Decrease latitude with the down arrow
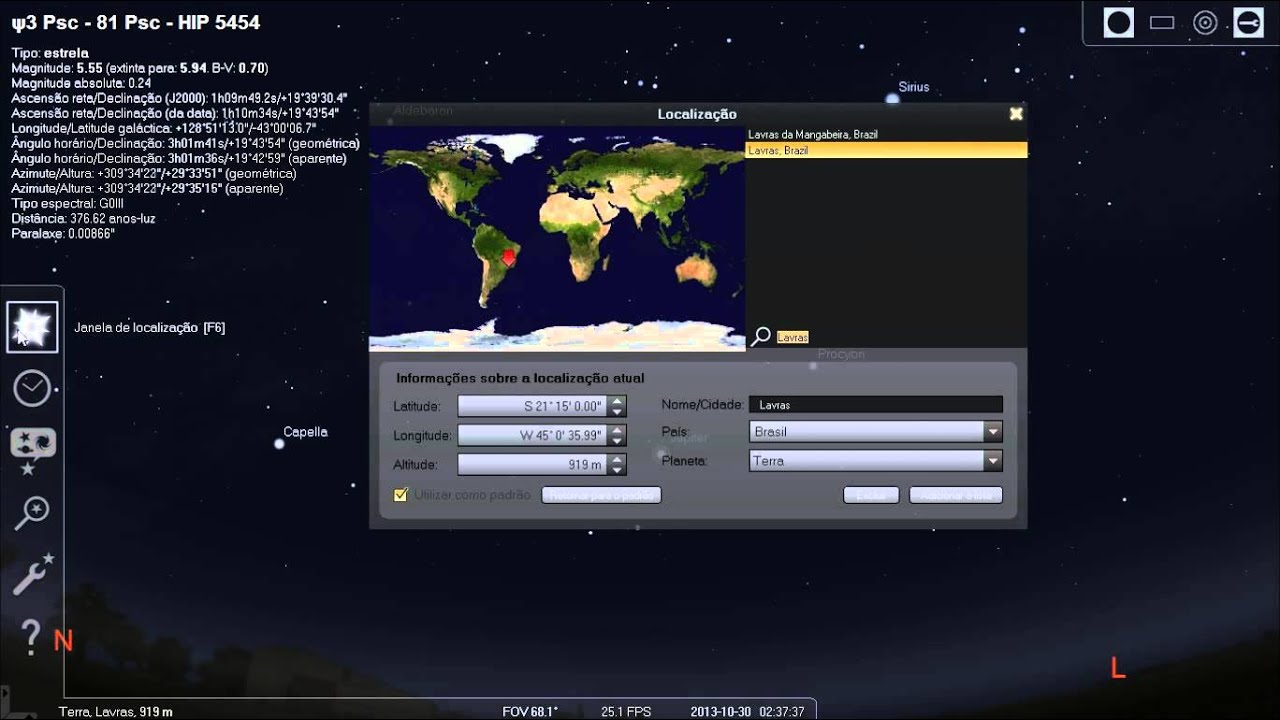Screen dimensions: 1280x720 [x=618, y=411]
